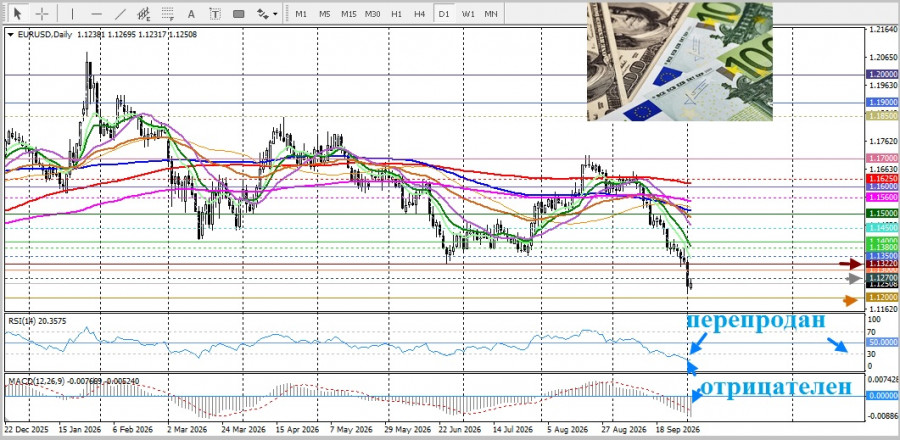The height and width of the screenshot is (440, 900).
Task: Select the 1.18500 price level label
Action: click(x=882, y=116)
